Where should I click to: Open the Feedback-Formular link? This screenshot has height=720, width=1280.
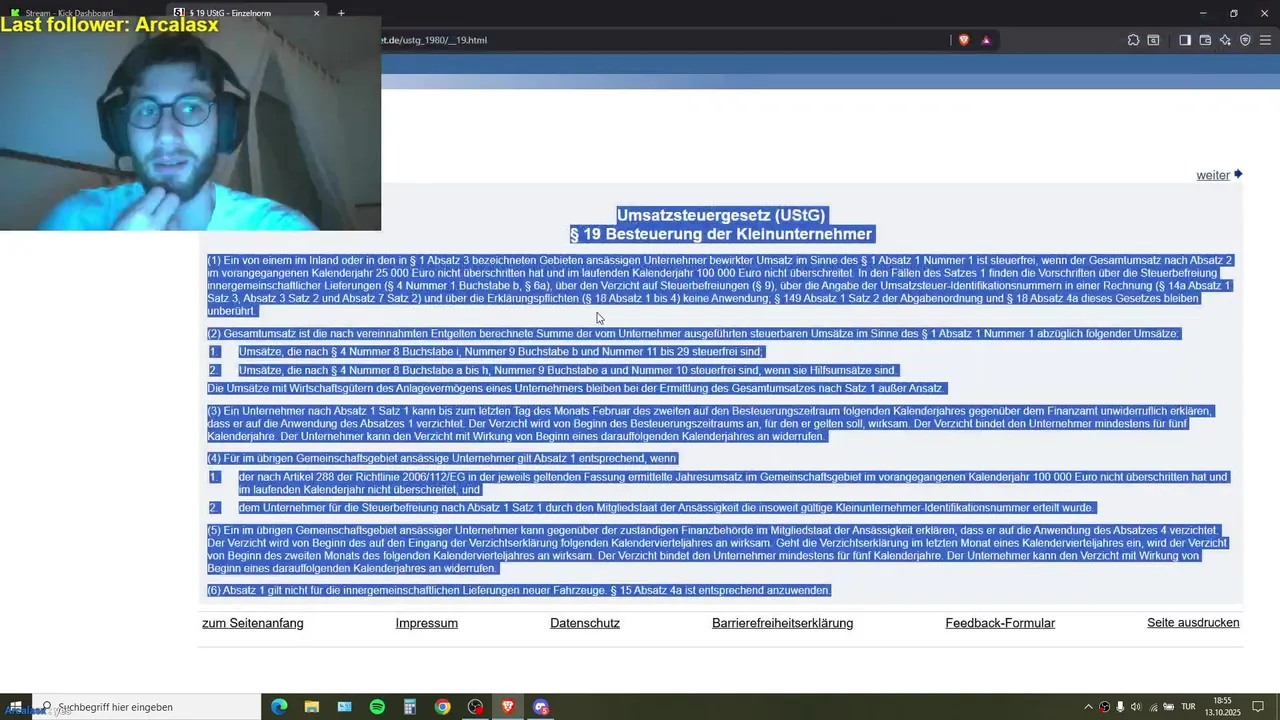point(1000,623)
